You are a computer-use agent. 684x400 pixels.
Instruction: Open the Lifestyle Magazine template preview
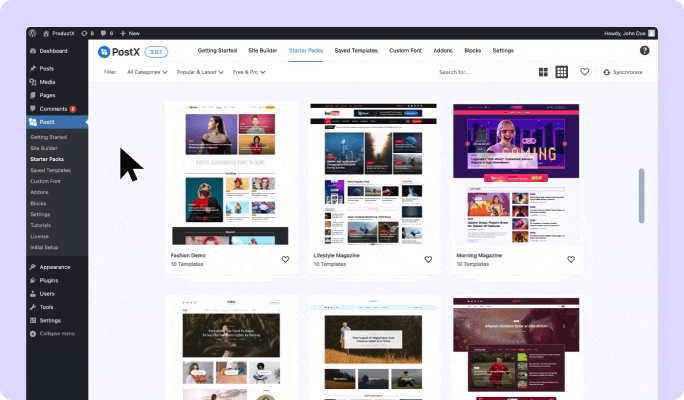373,174
